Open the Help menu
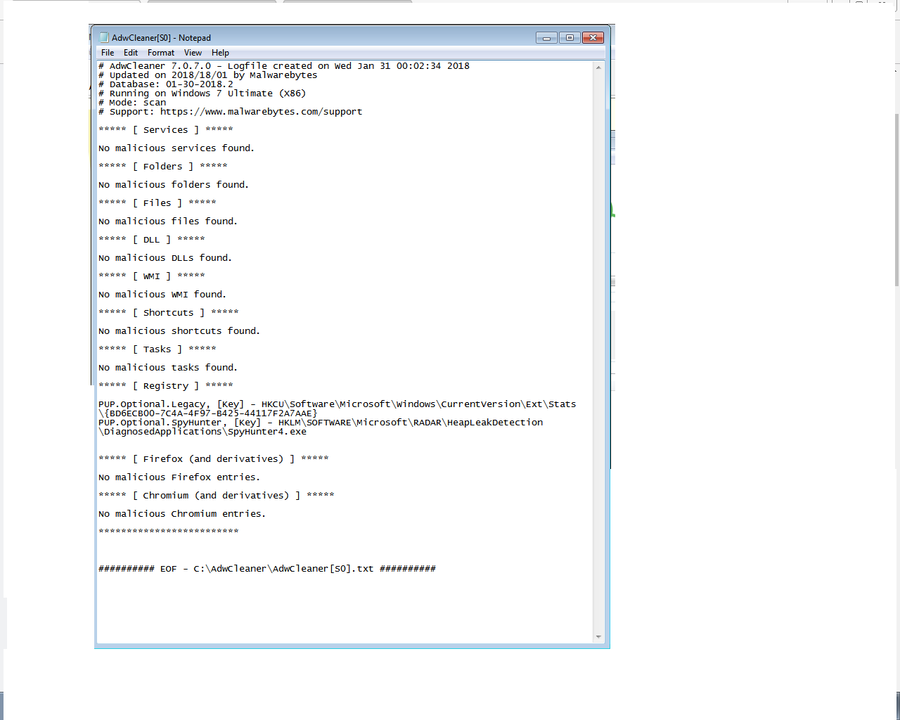 (x=220, y=53)
